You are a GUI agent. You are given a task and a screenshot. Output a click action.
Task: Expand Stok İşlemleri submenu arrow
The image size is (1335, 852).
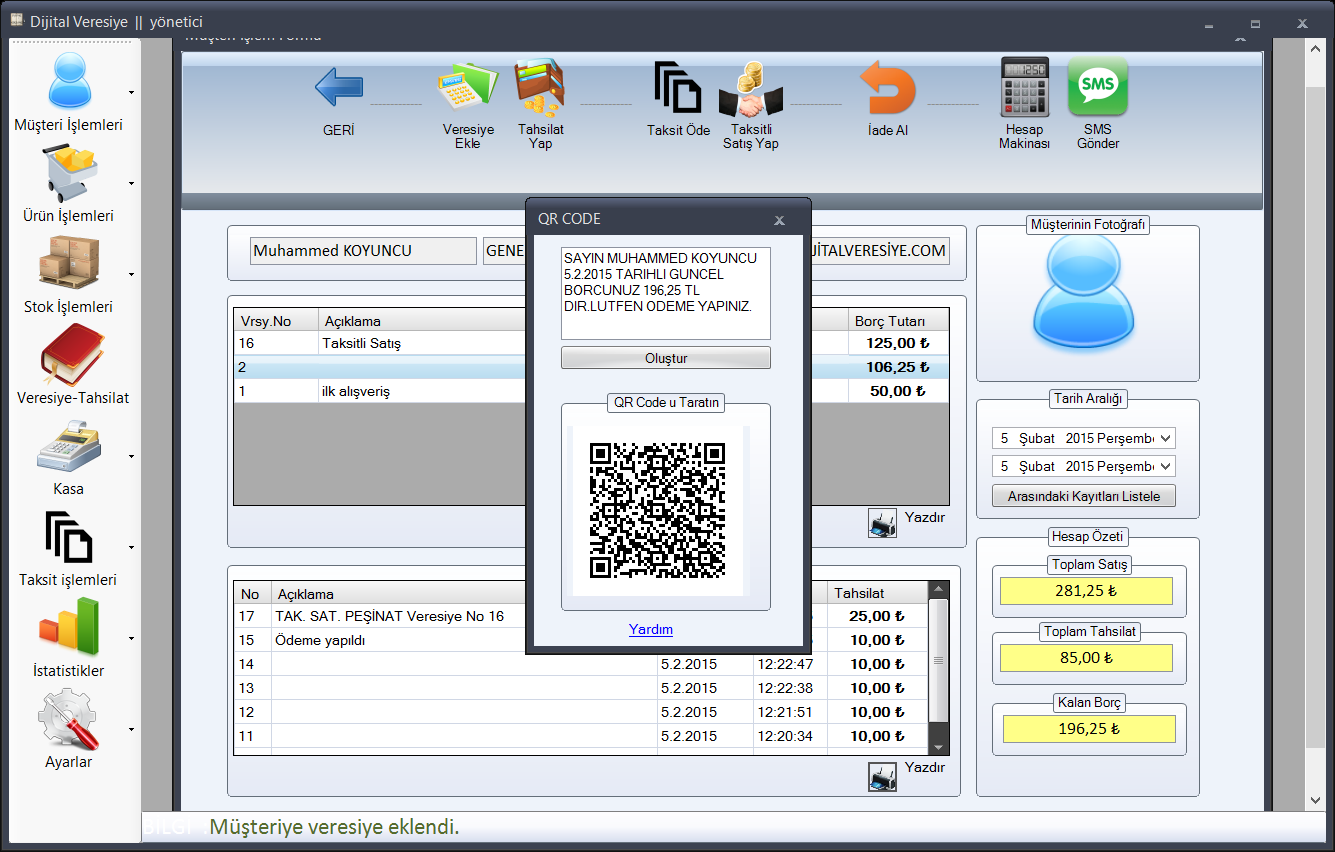click(131, 274)
